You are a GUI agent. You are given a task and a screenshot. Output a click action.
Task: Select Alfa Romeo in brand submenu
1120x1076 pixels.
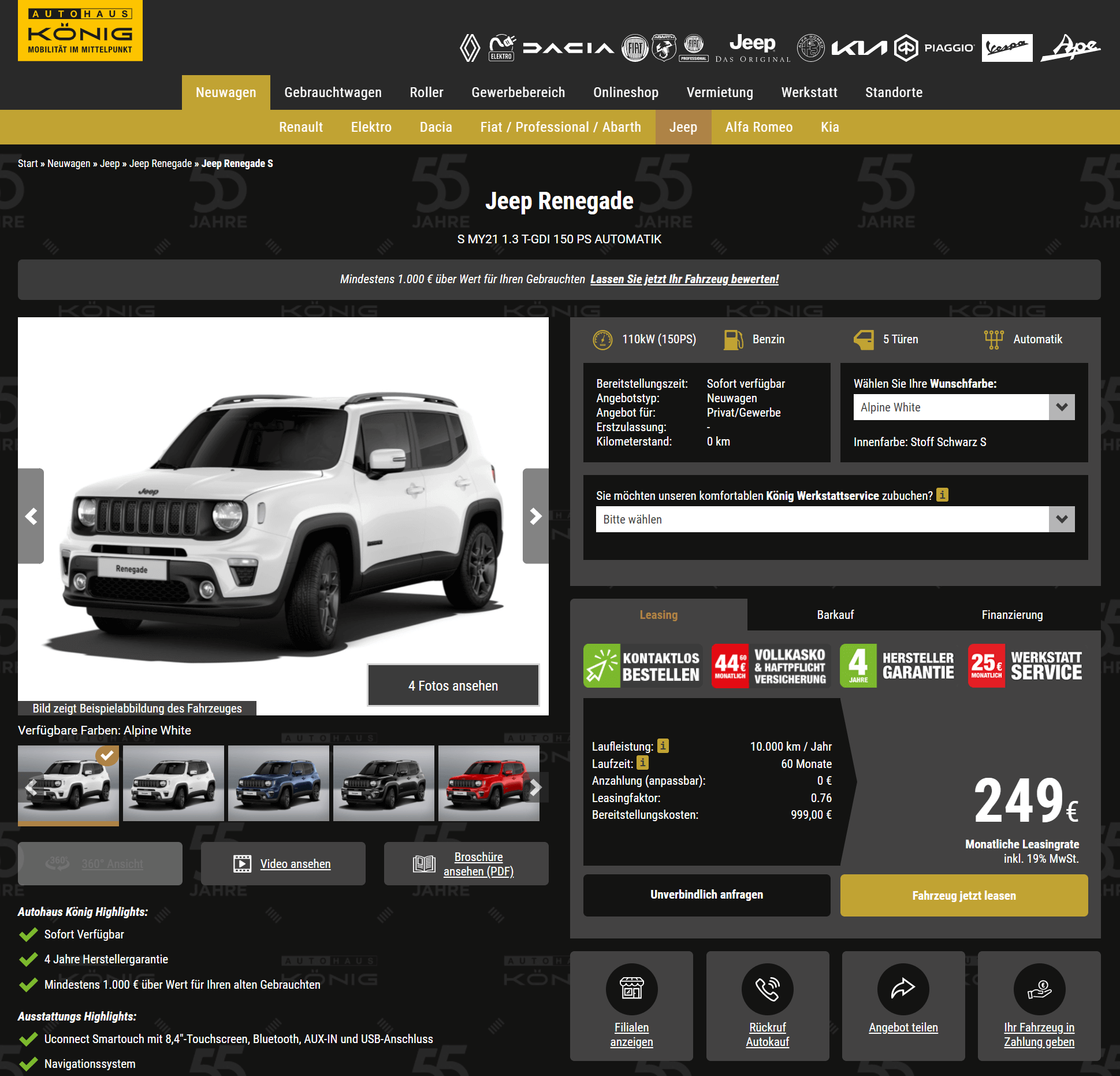pos(759,127)
